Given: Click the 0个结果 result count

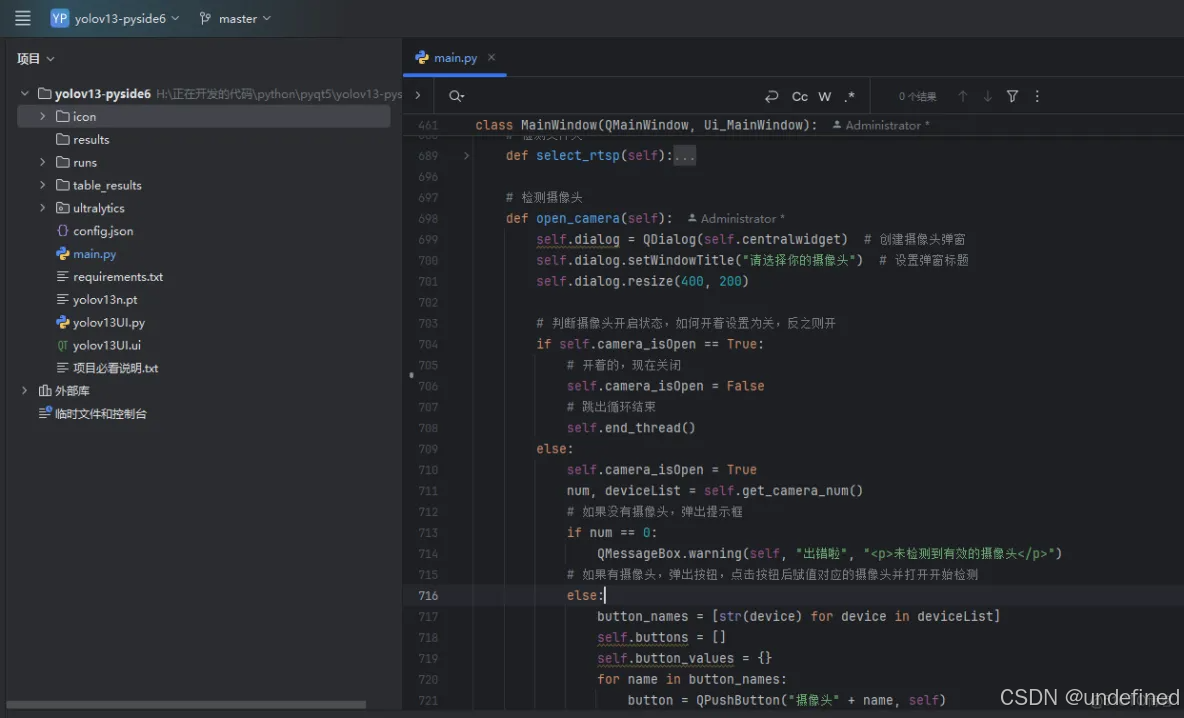Looking at the screenshot, I should pyautogui.click(x=917, y=97).
